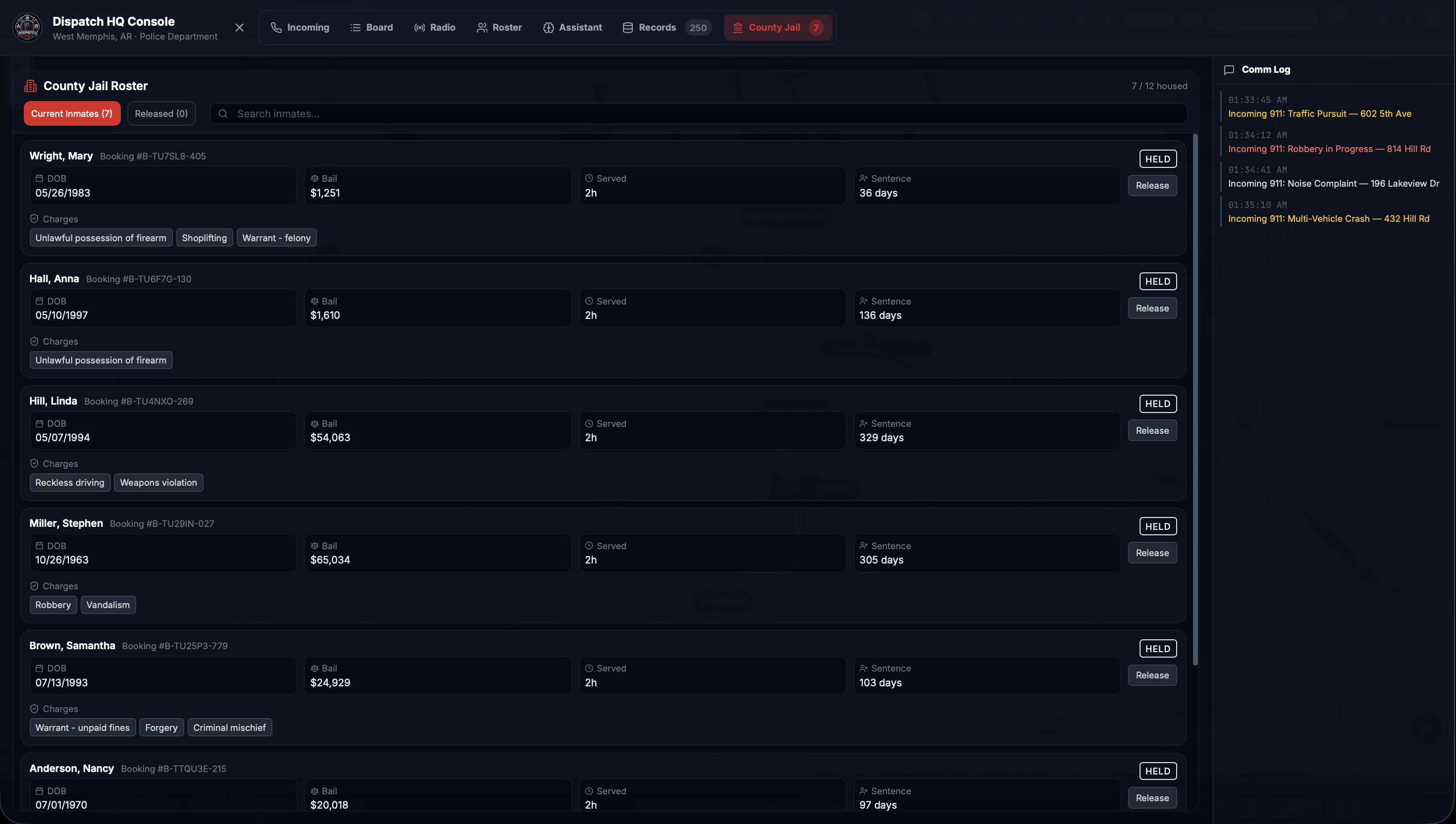Image resolution: width=1456 pixels, height=824 pixels.
Task: Release inmate Hill, Linda
Action: click(1152, 431)
